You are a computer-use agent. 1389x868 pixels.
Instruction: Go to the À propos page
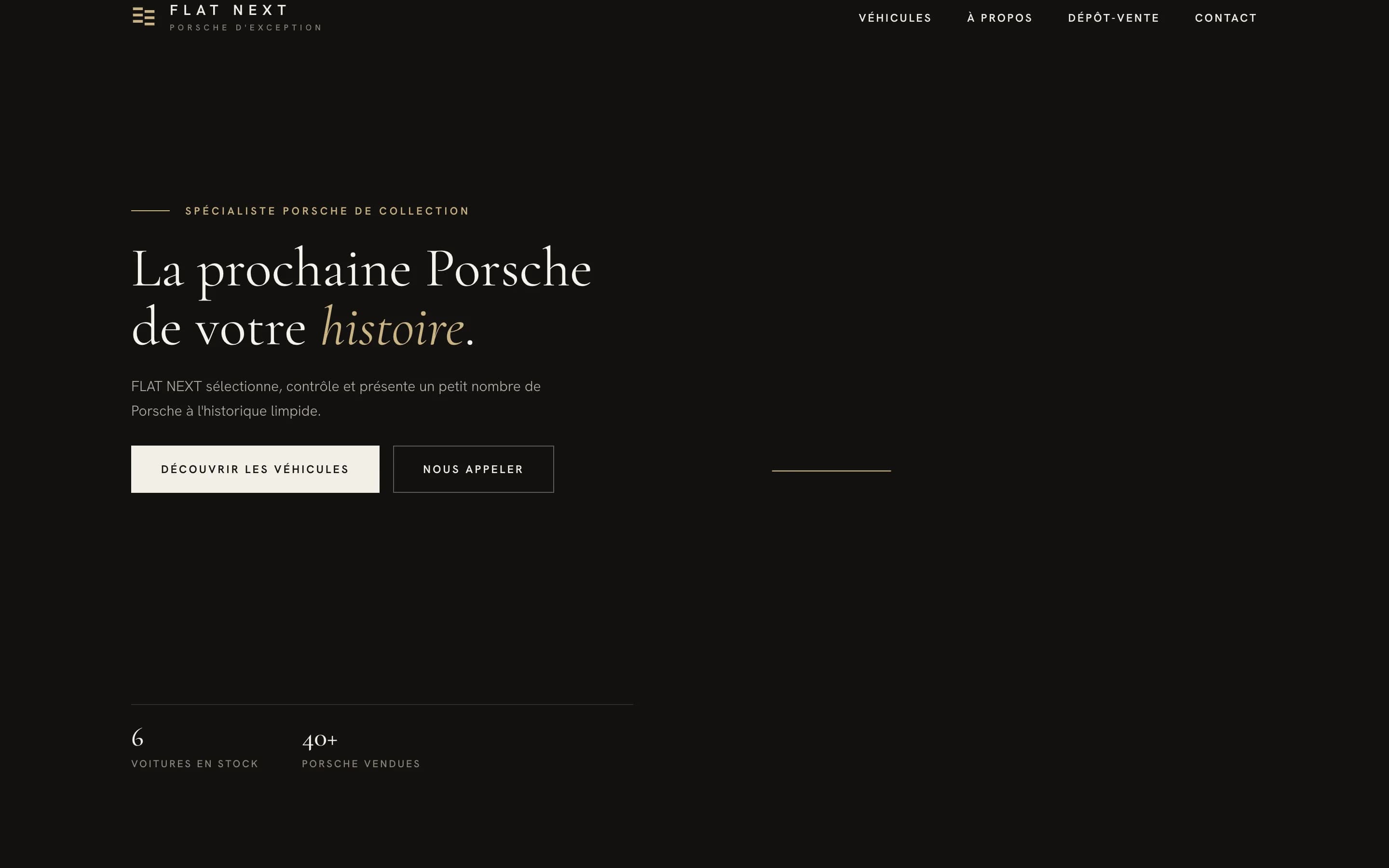coord(999,18)
